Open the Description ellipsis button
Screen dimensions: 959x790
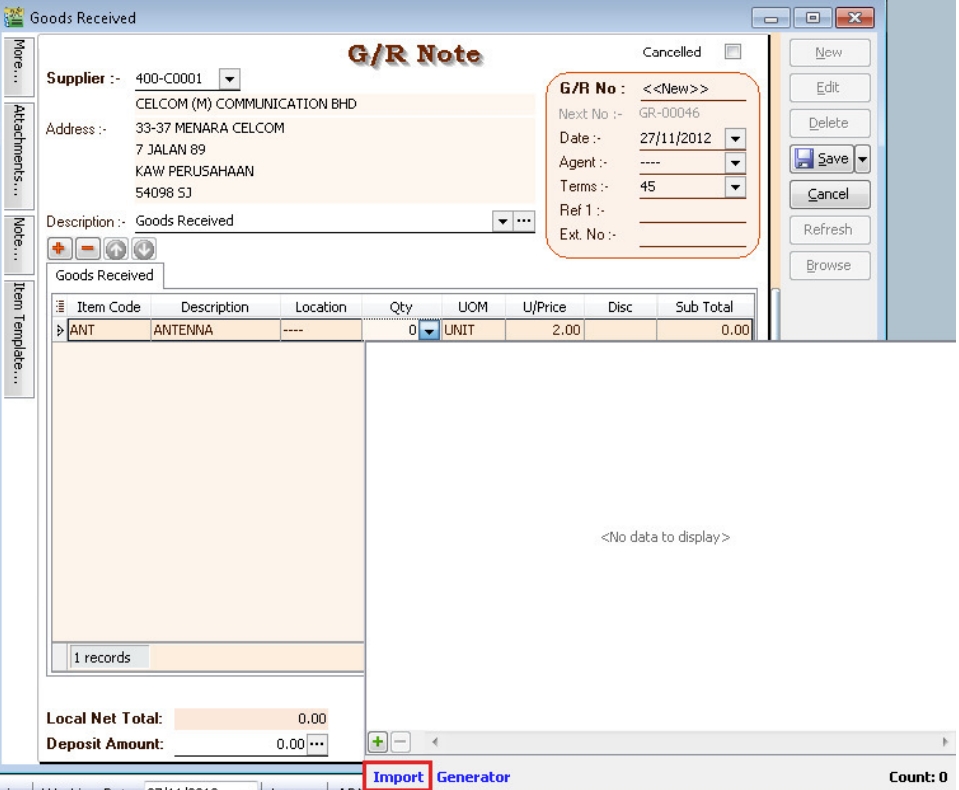524,221
